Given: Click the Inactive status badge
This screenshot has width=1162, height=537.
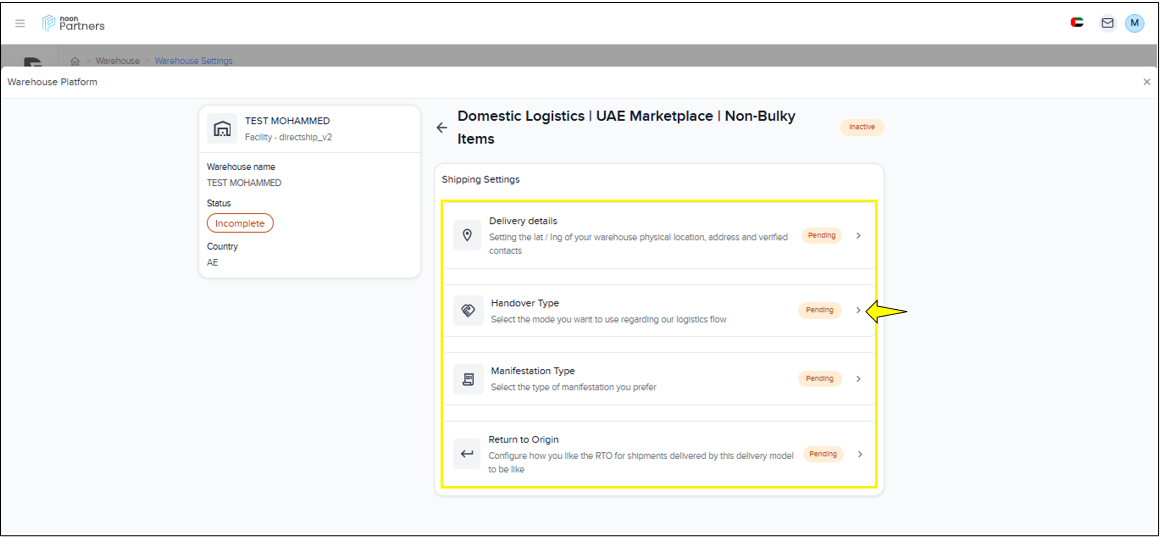Looking at the screenshot, I should coord(862,127).
